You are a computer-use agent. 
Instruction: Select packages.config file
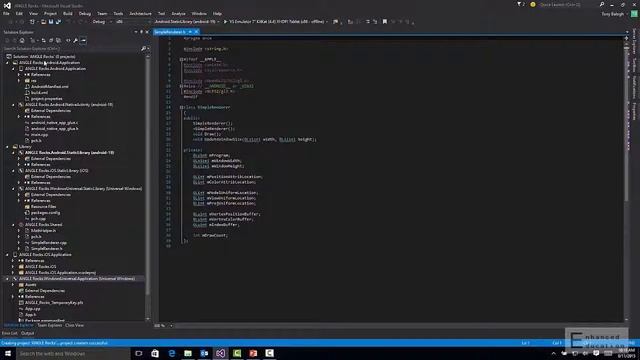45,213
